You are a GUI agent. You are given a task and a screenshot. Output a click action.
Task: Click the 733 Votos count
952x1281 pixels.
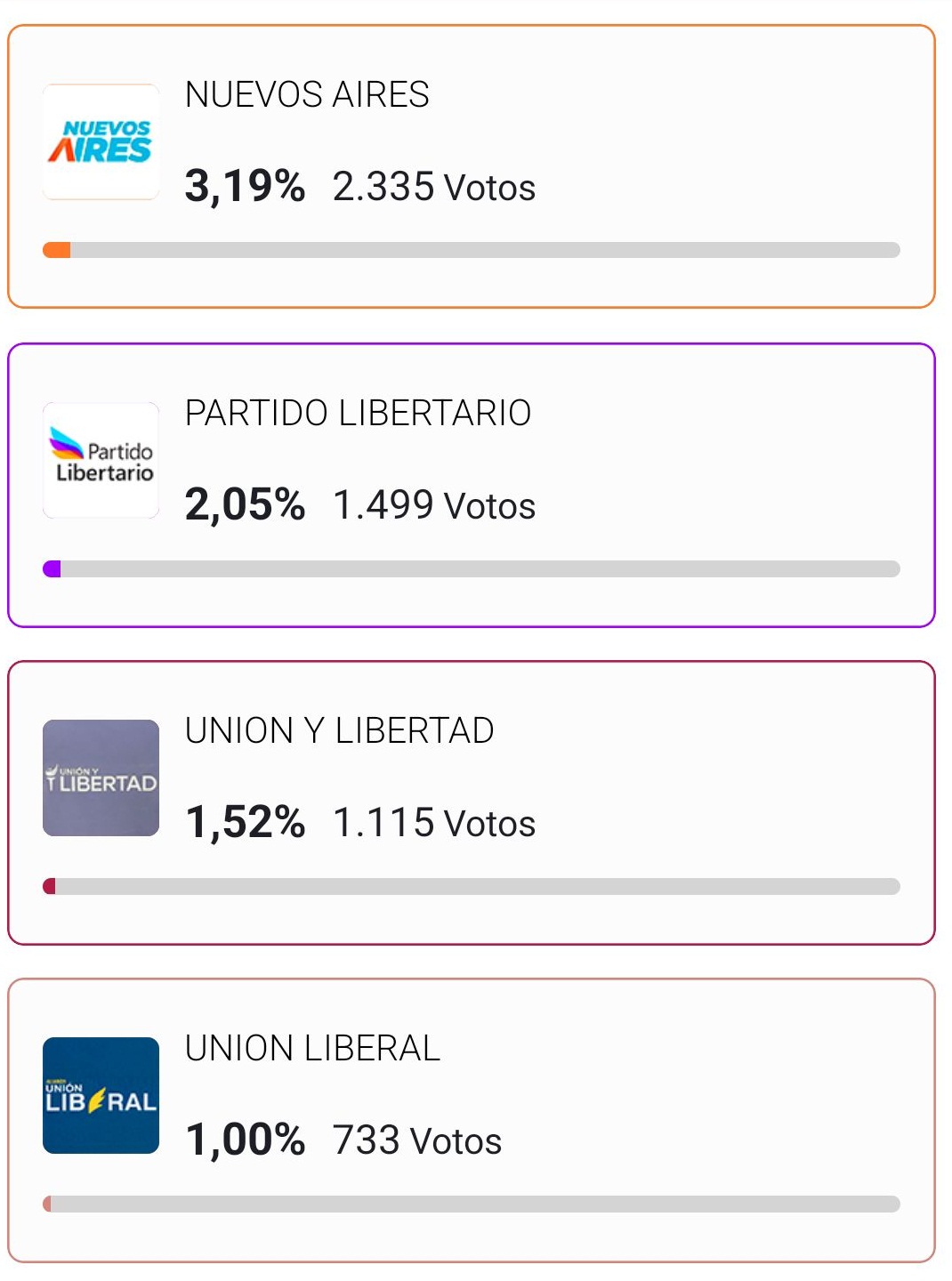tap(417, 1141)
